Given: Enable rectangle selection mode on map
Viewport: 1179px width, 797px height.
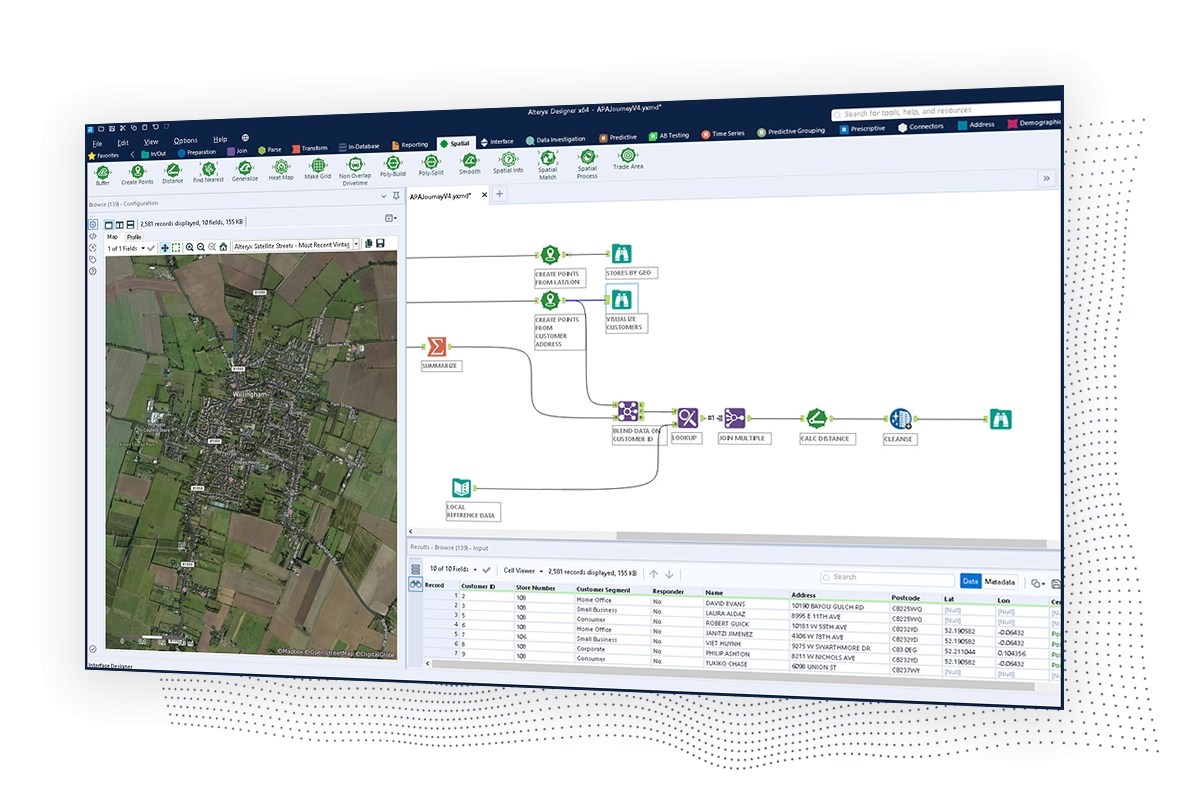Looking at the screenshot, I should click(x=176, y=247).
